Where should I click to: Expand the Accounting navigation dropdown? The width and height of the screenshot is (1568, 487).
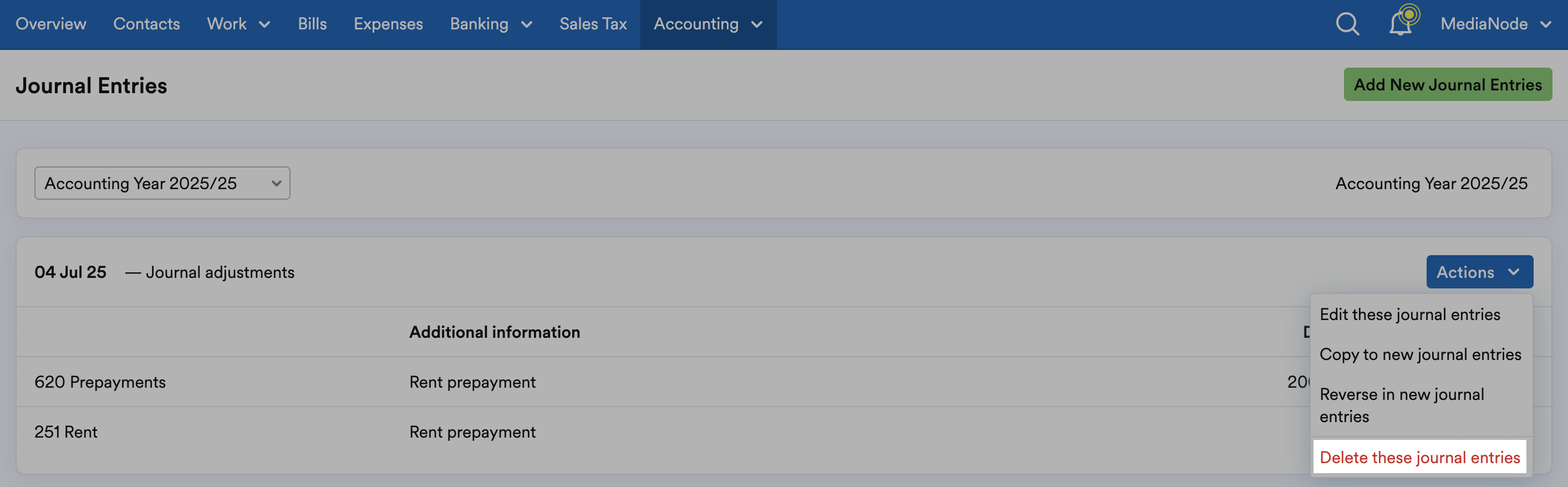click(707, 24)
